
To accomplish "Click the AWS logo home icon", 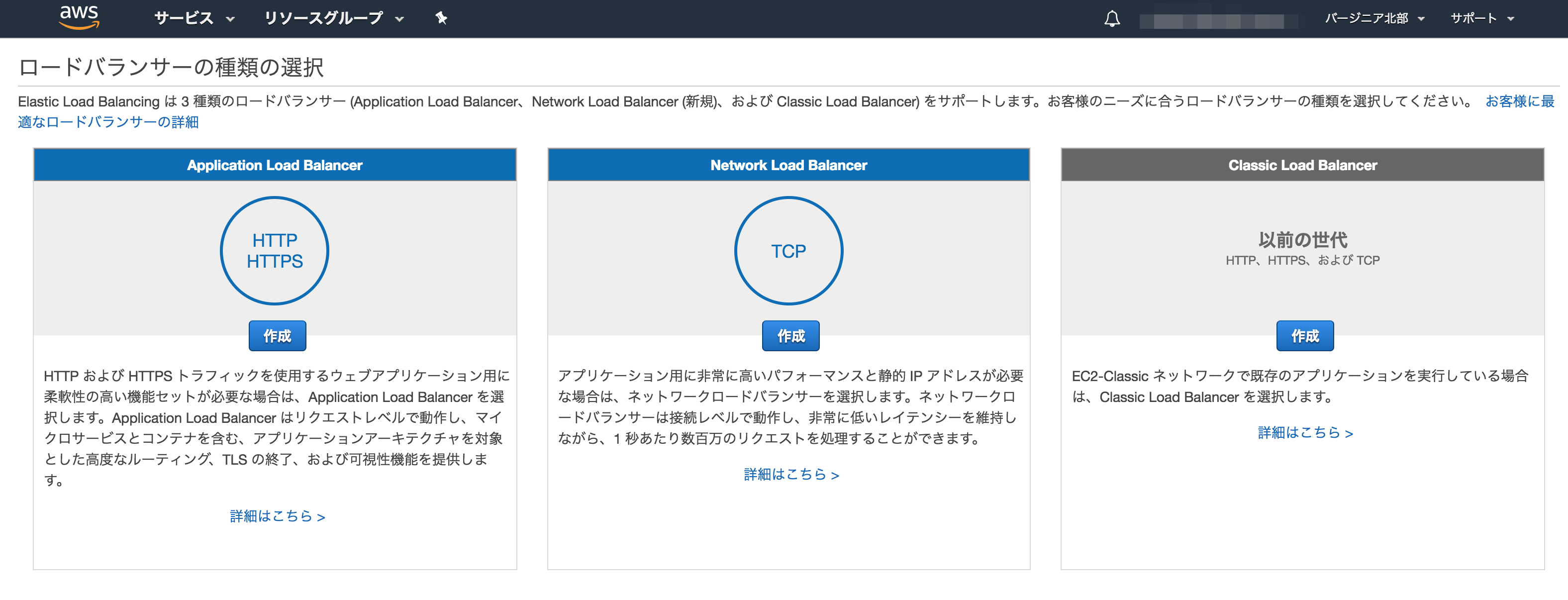I will 79,17.
